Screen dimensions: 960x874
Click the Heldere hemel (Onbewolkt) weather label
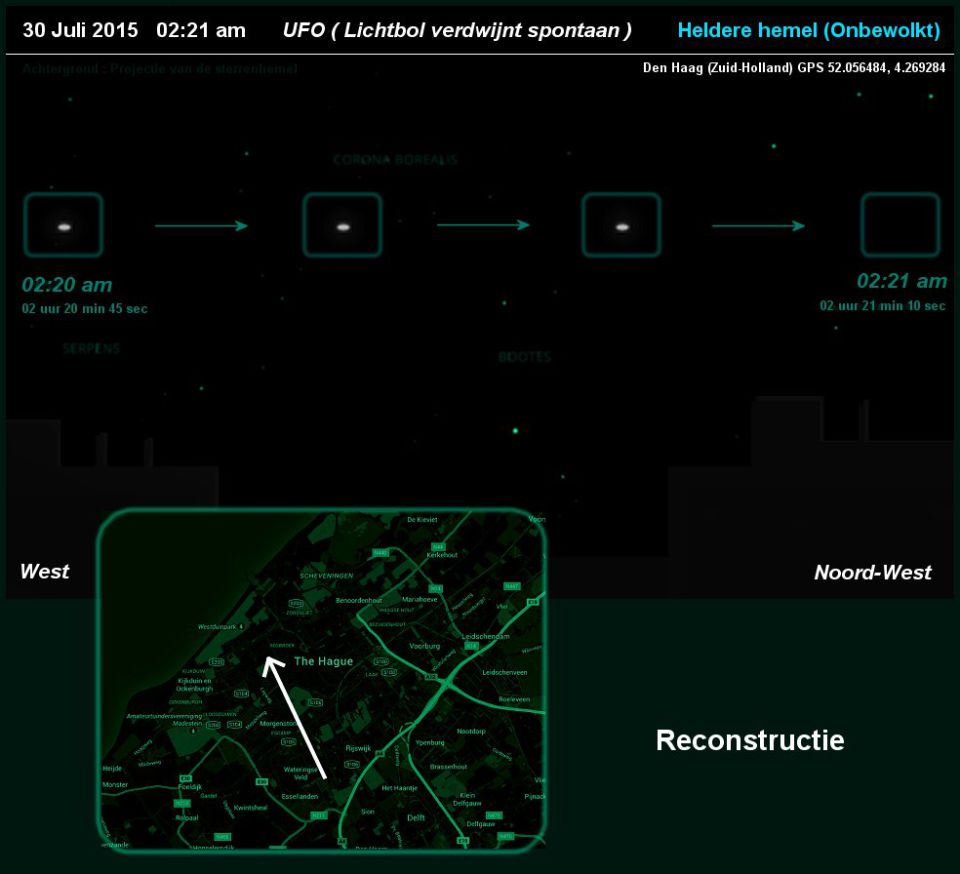pos(808,30)
